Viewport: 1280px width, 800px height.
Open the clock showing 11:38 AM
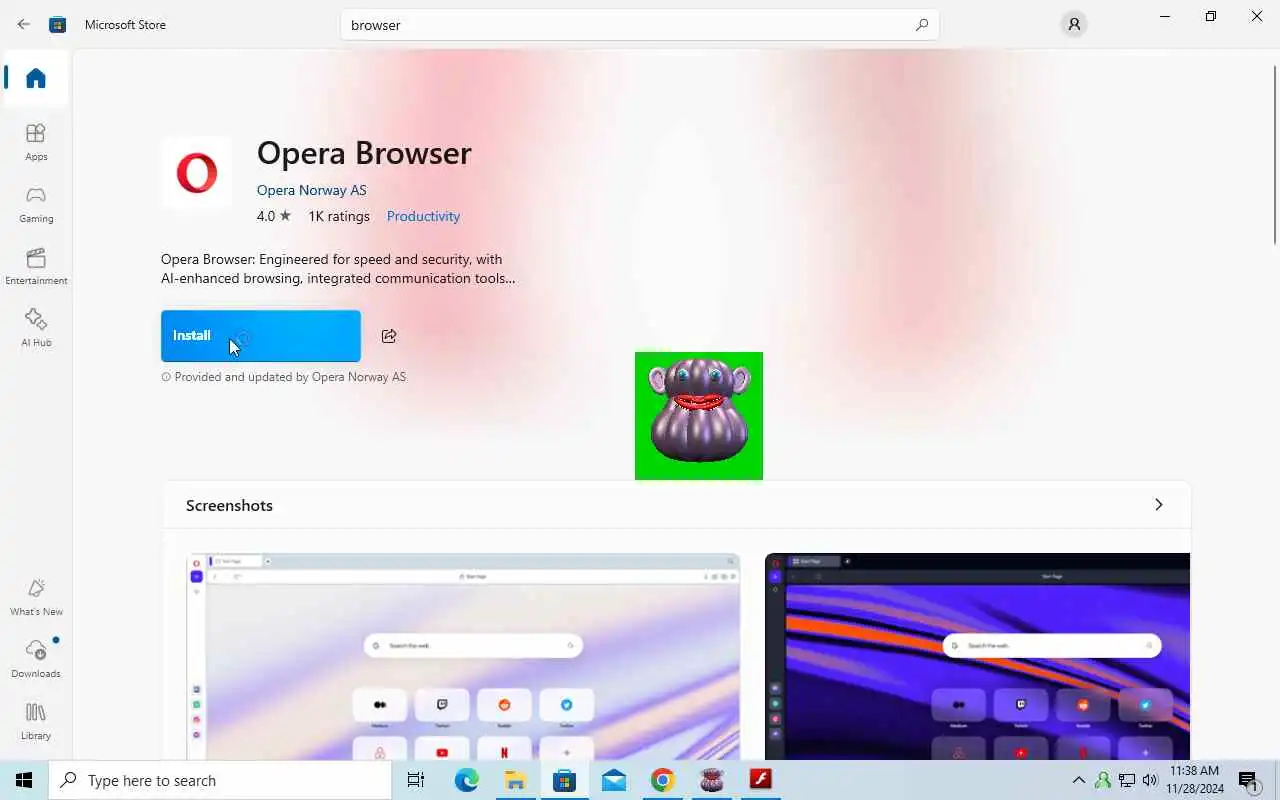click(1194, 780)
